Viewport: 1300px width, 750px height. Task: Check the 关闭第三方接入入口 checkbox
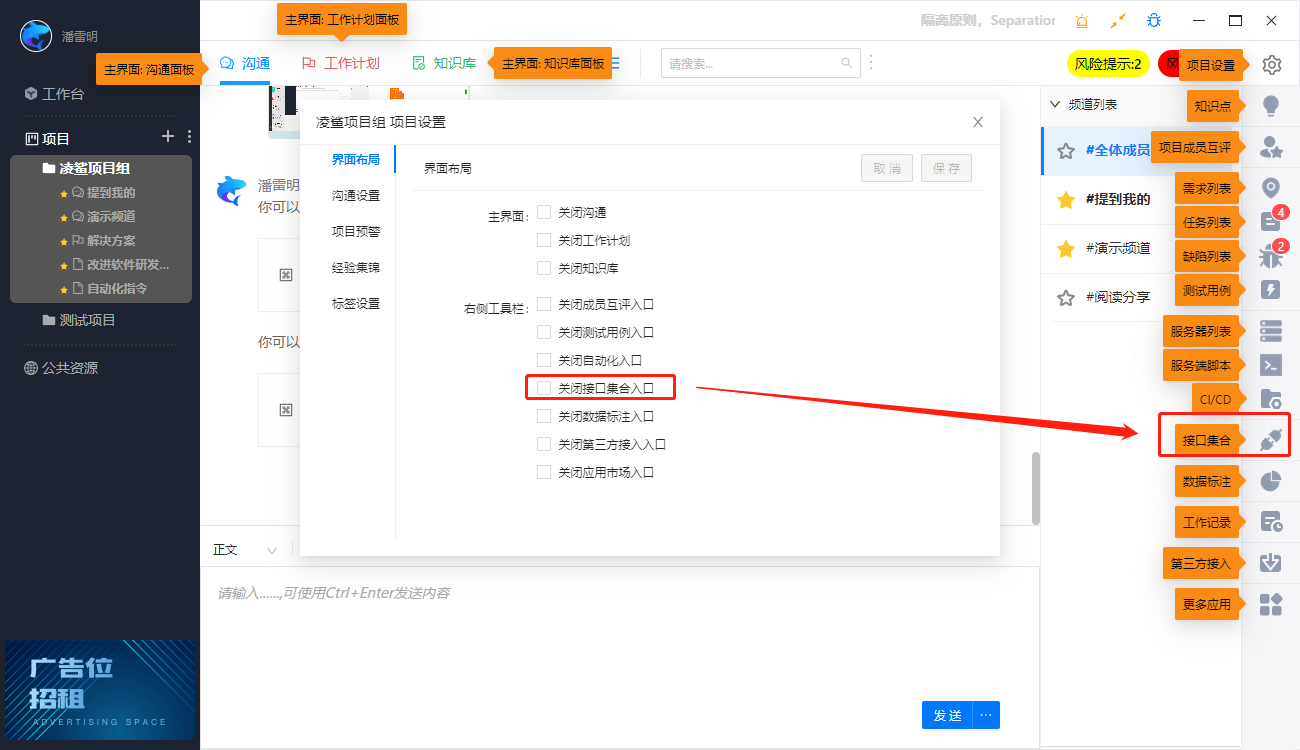(544, 444)
